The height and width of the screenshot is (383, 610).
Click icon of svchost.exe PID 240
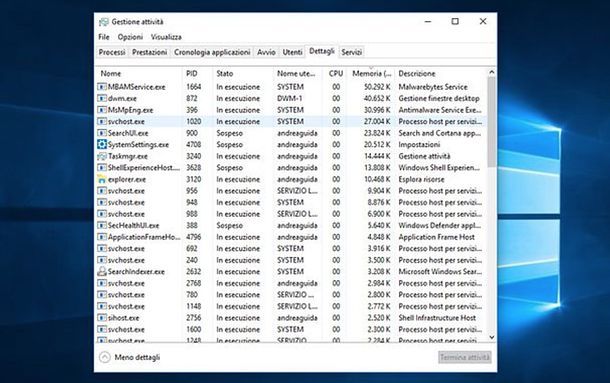(102, 260)
